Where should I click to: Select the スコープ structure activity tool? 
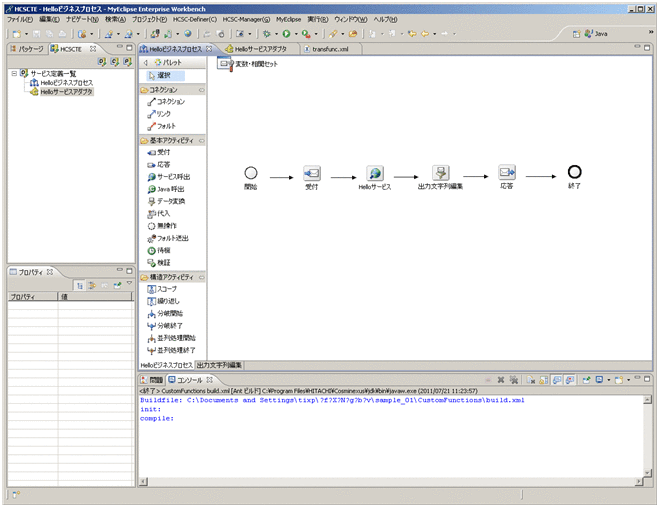click(x=167, y=288)
